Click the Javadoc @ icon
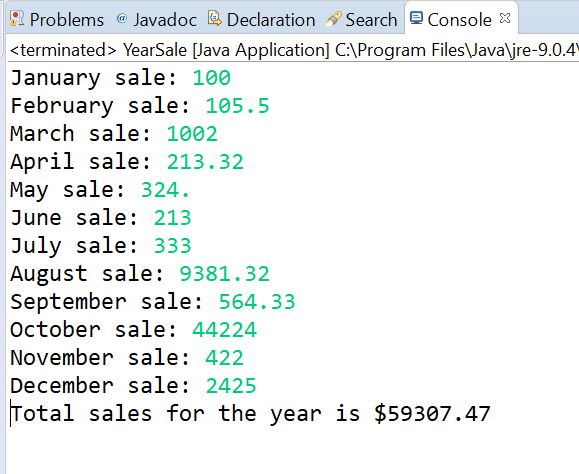 click(121, 18)
